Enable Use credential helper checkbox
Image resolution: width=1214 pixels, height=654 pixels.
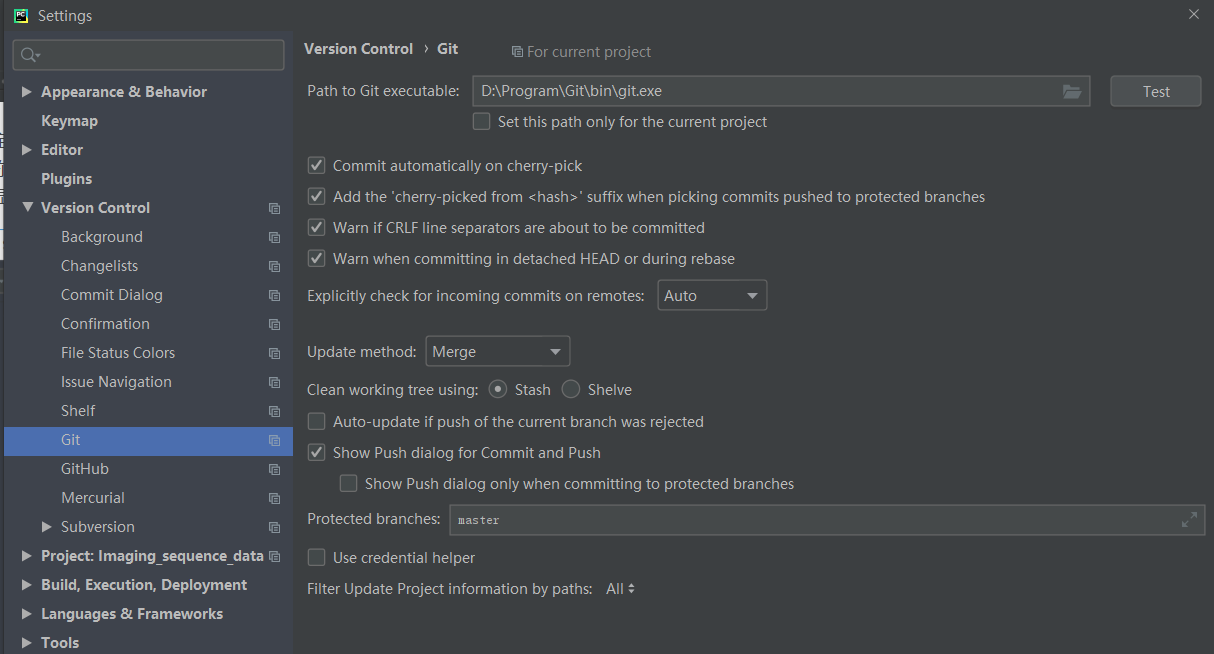(x=316, y=558)
